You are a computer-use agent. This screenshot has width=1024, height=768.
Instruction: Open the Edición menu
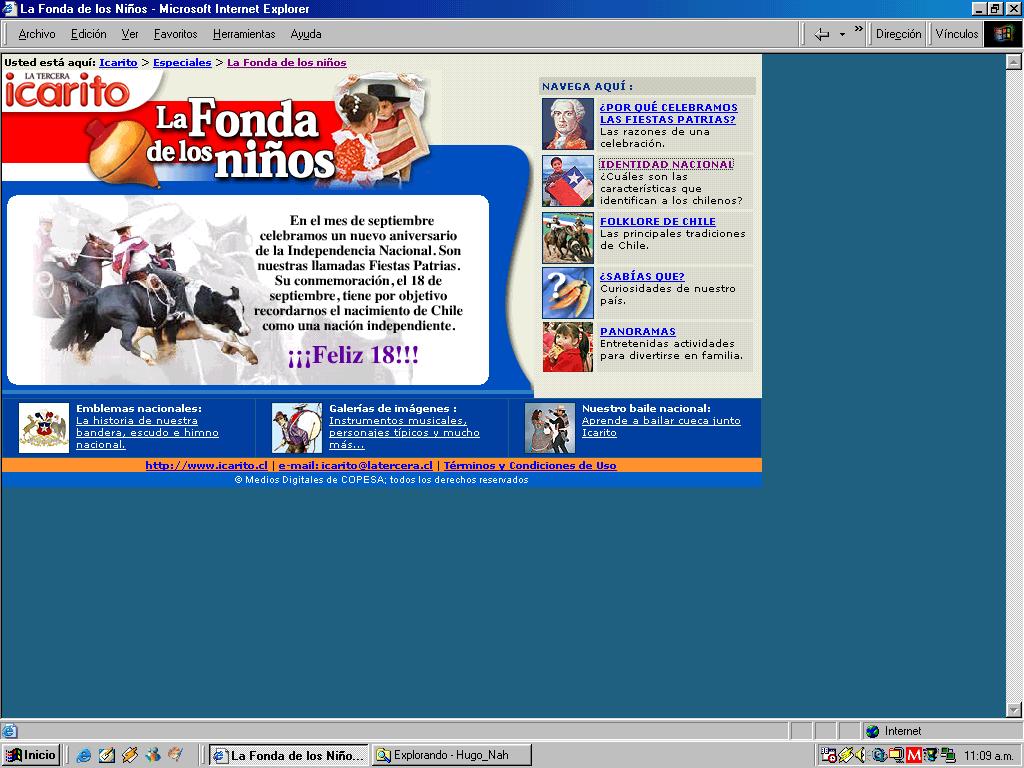pos(88,34)
